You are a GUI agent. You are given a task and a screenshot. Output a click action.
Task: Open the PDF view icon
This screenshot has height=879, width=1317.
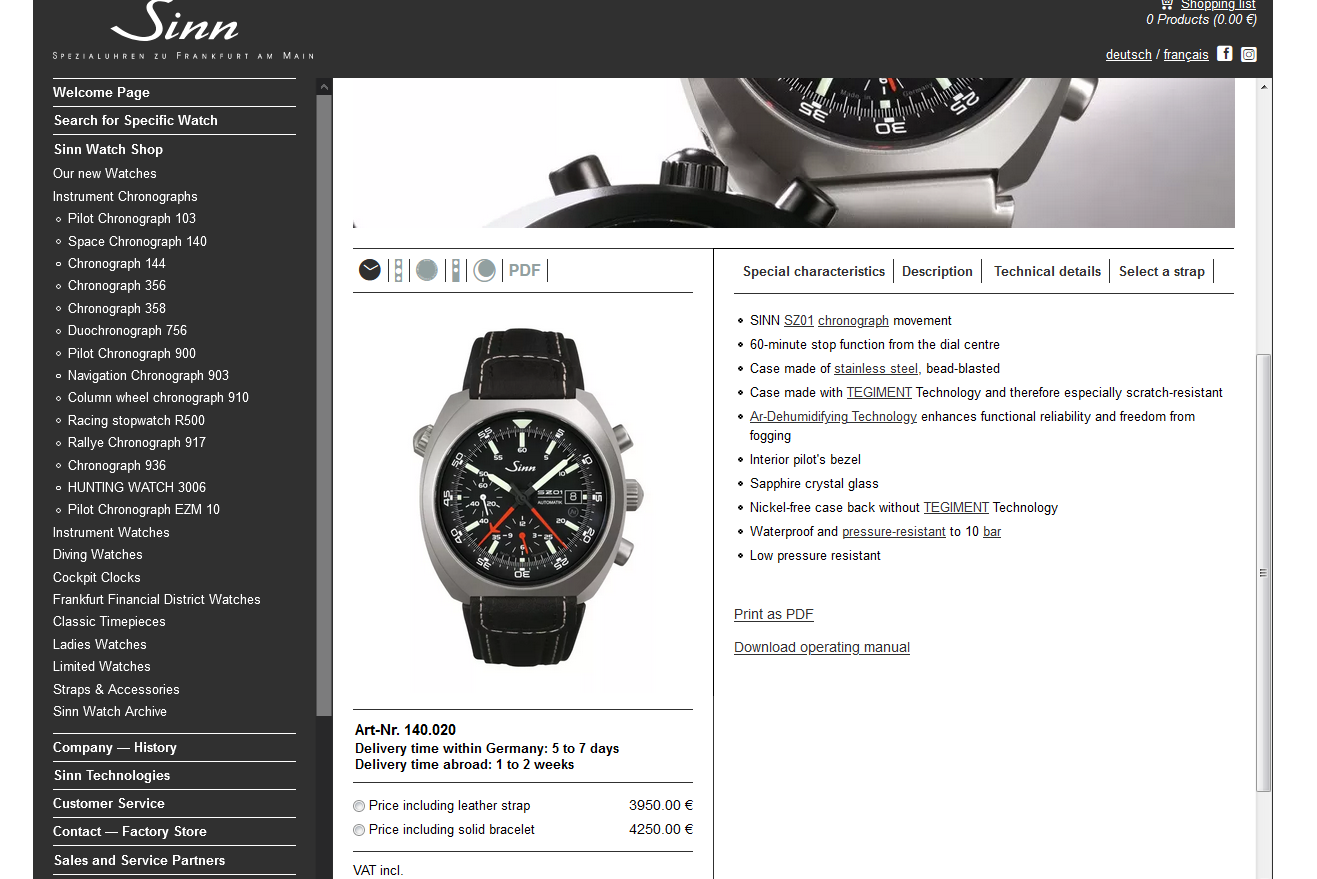tap(524, 270)
